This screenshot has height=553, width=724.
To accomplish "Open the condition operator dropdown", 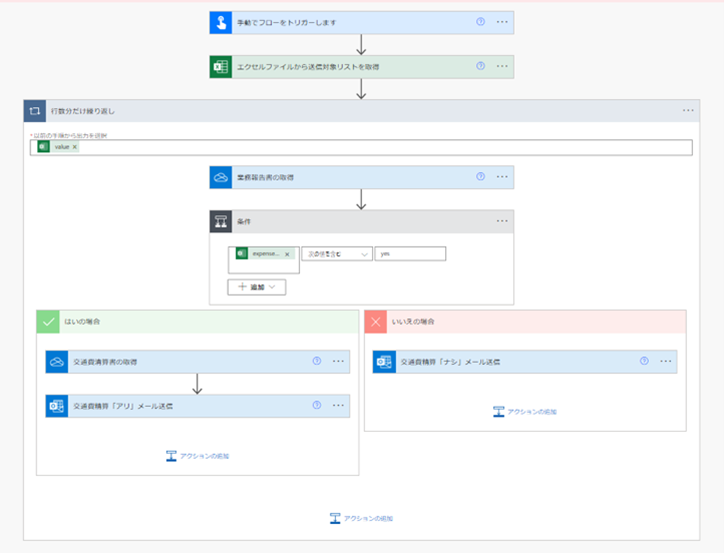I will (337, 254).
